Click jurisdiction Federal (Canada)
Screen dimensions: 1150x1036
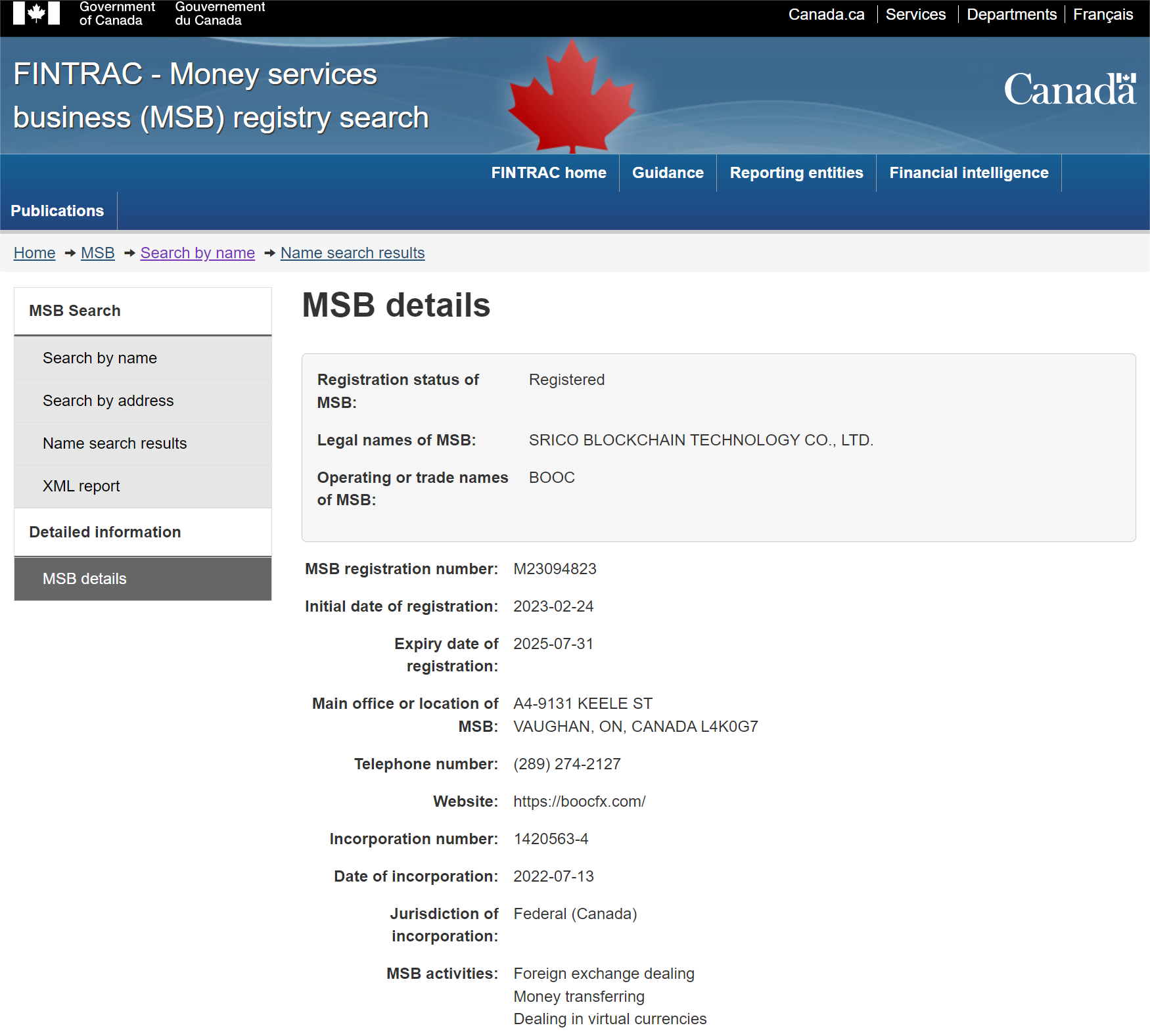575,914
